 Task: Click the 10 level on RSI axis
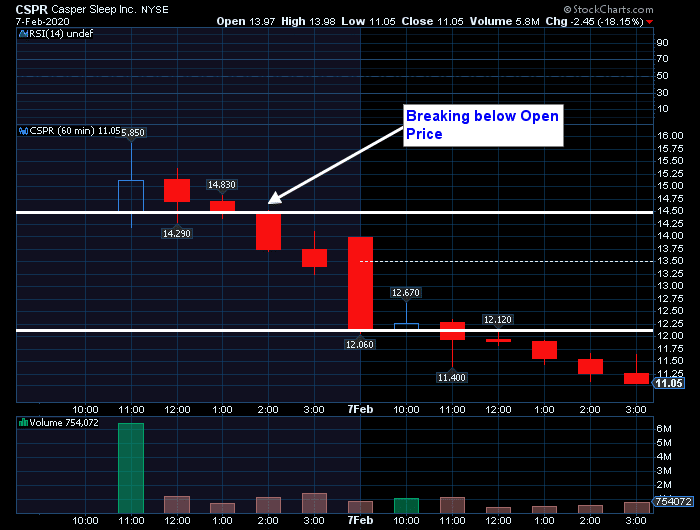[662, 109]
